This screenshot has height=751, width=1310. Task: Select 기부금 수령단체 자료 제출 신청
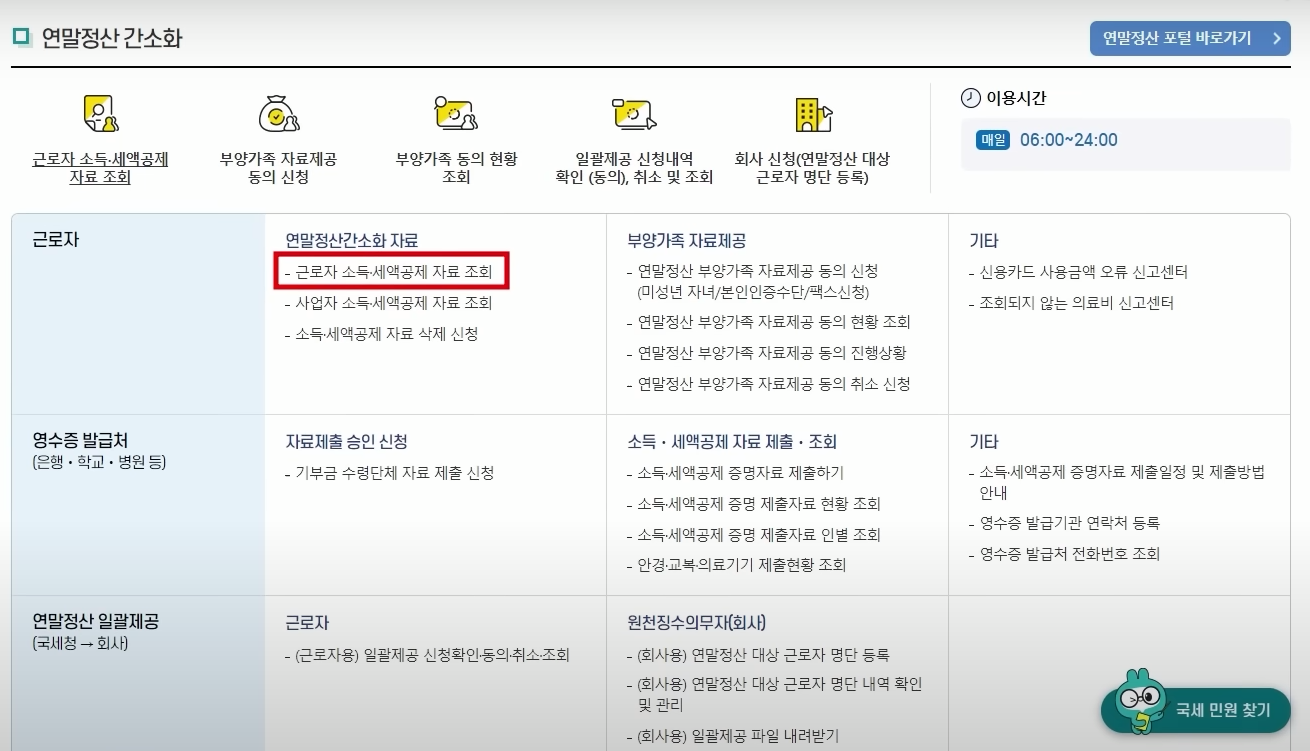[x=394, y=473]
